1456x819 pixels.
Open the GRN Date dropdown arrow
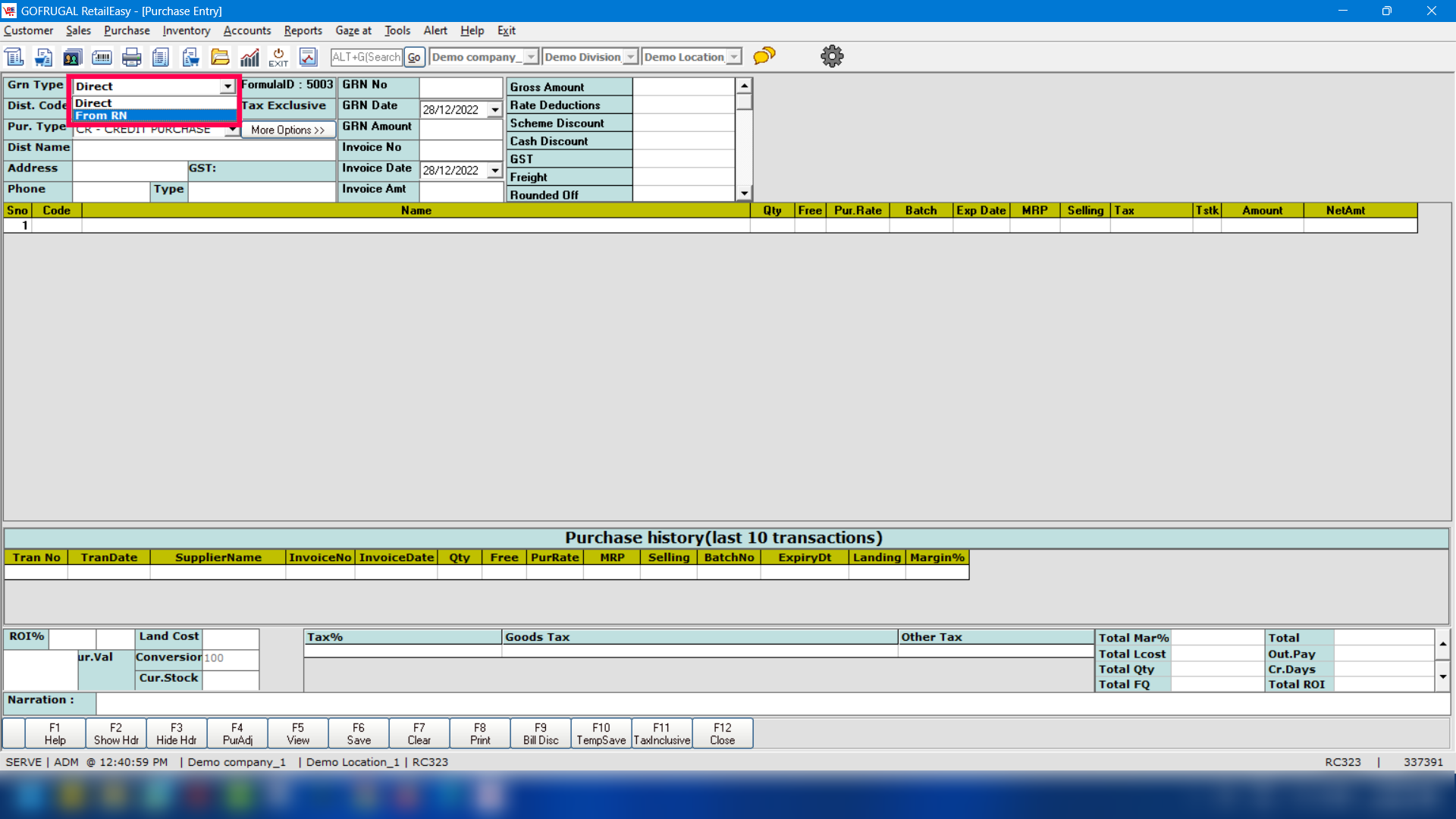[495, 110]
